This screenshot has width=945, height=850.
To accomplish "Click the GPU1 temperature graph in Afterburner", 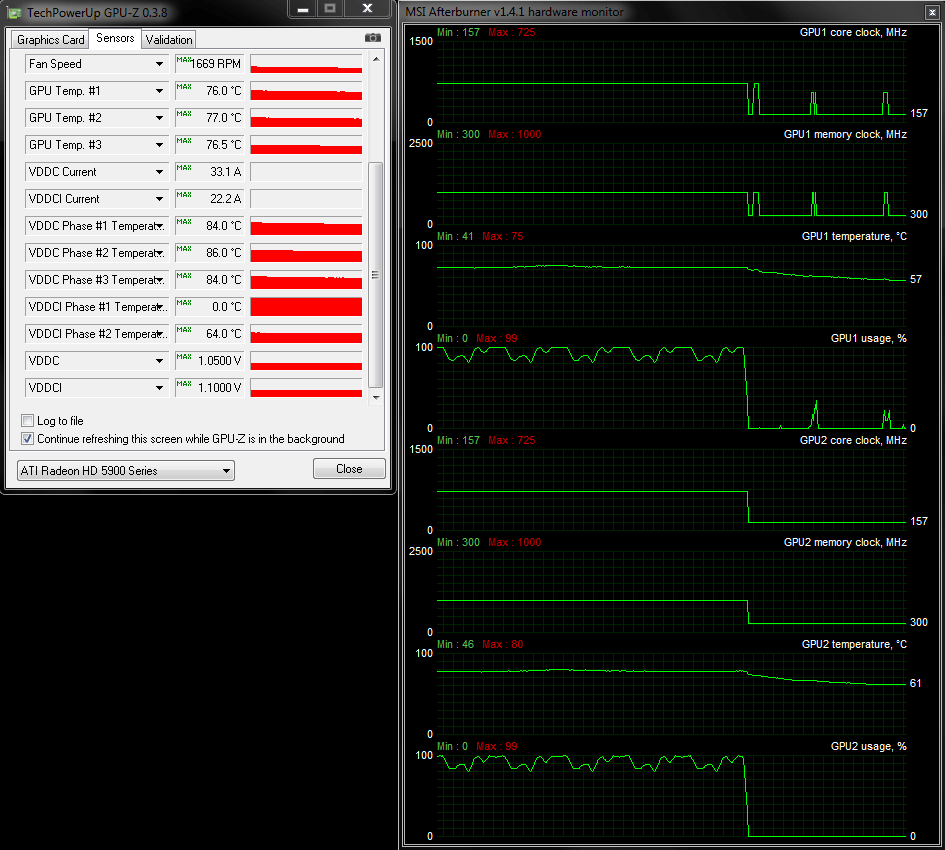I will click(671, 286).
